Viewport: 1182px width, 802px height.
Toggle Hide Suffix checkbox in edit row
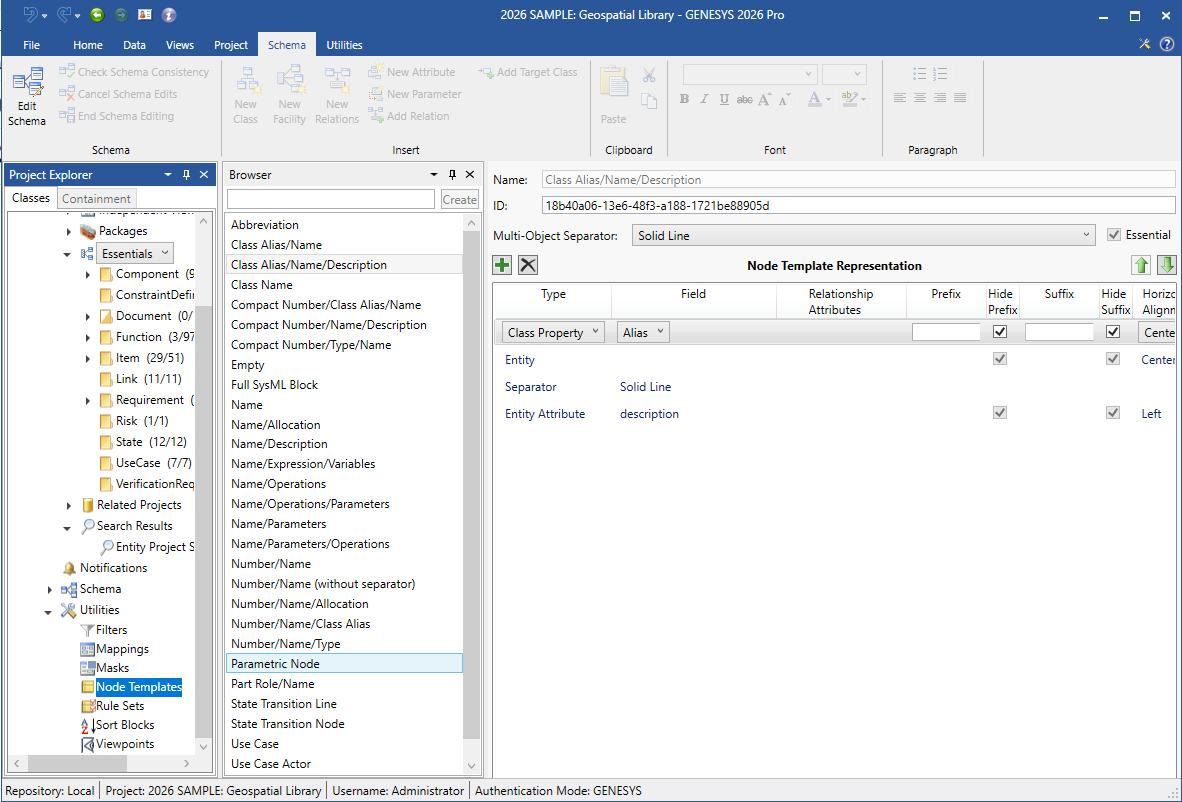1113,332
